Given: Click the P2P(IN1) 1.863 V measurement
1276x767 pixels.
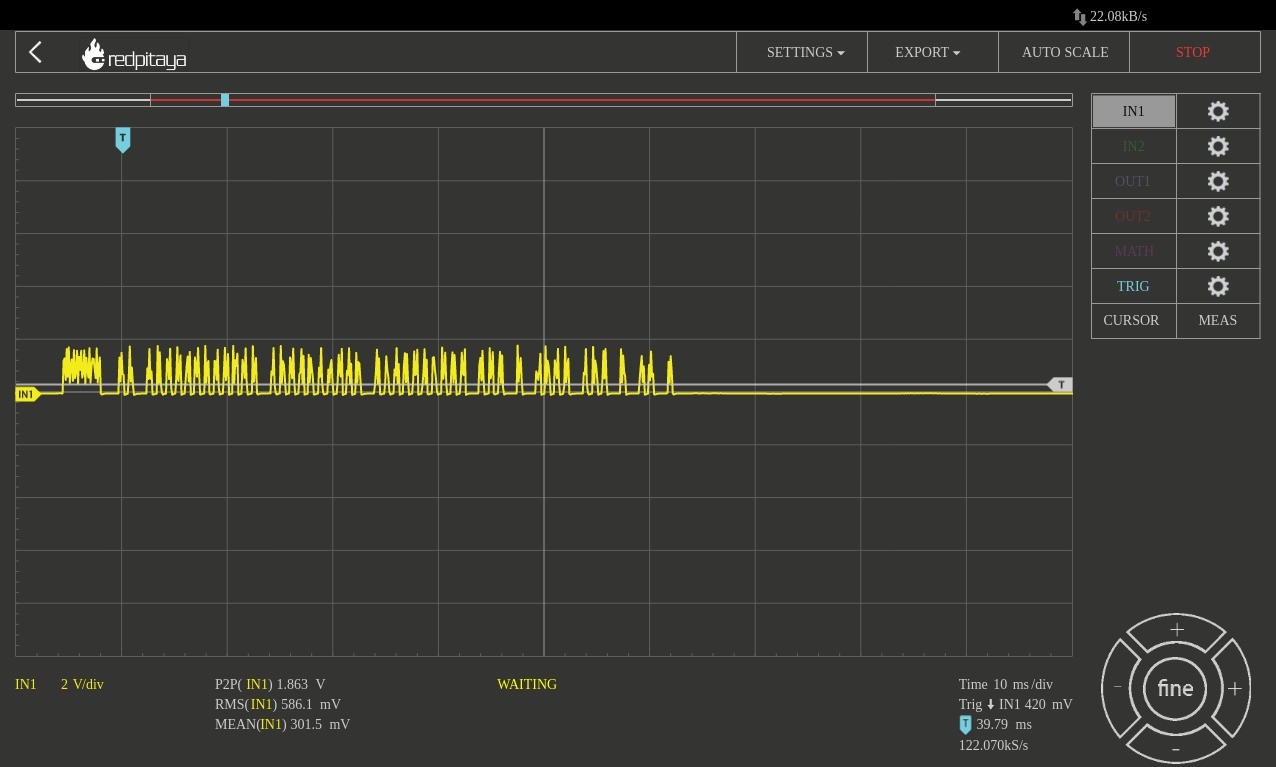Looking at the screenshot, I should tap(270, 685).
